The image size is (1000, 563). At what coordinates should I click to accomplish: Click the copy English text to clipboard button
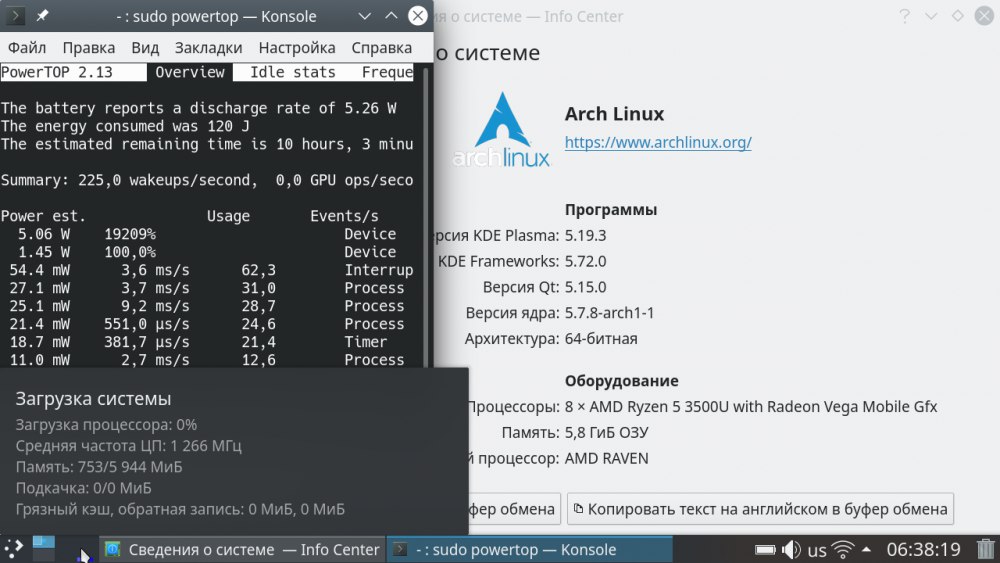coord(760,509)
